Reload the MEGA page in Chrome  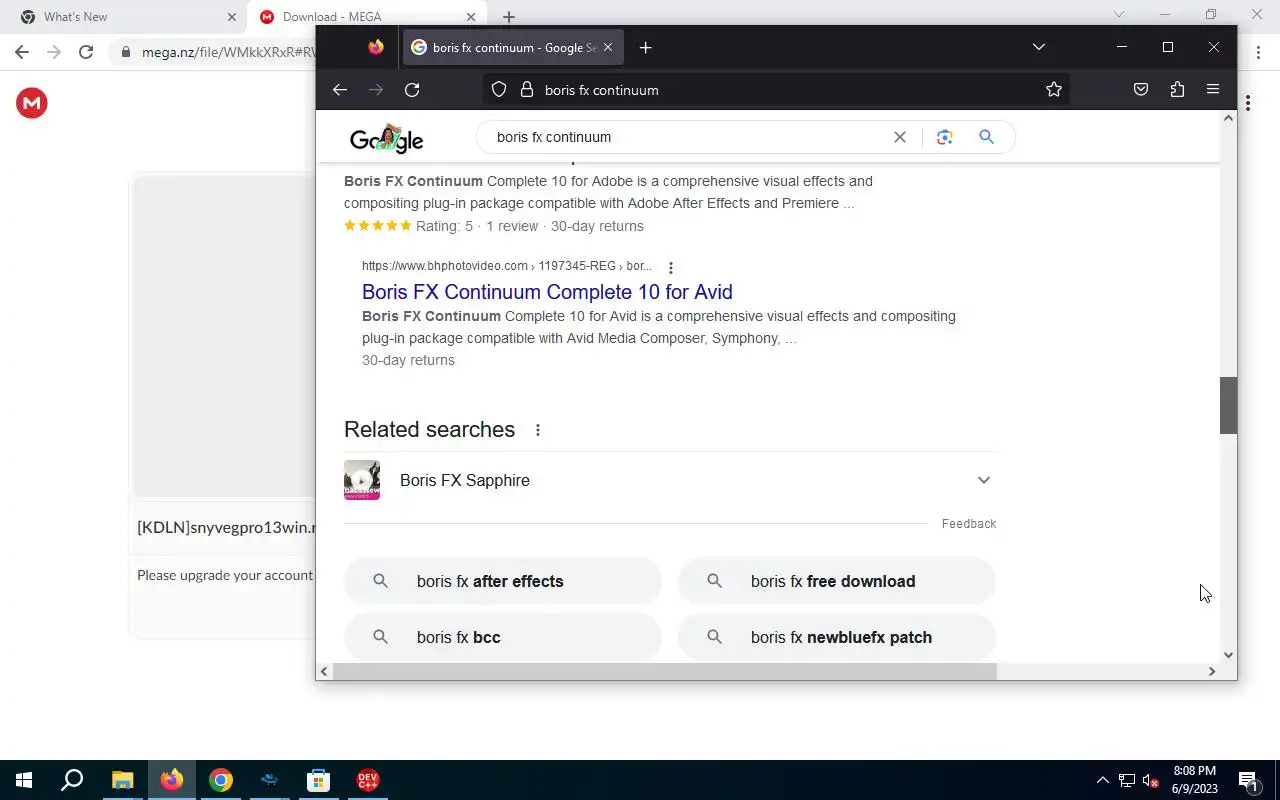86,52
